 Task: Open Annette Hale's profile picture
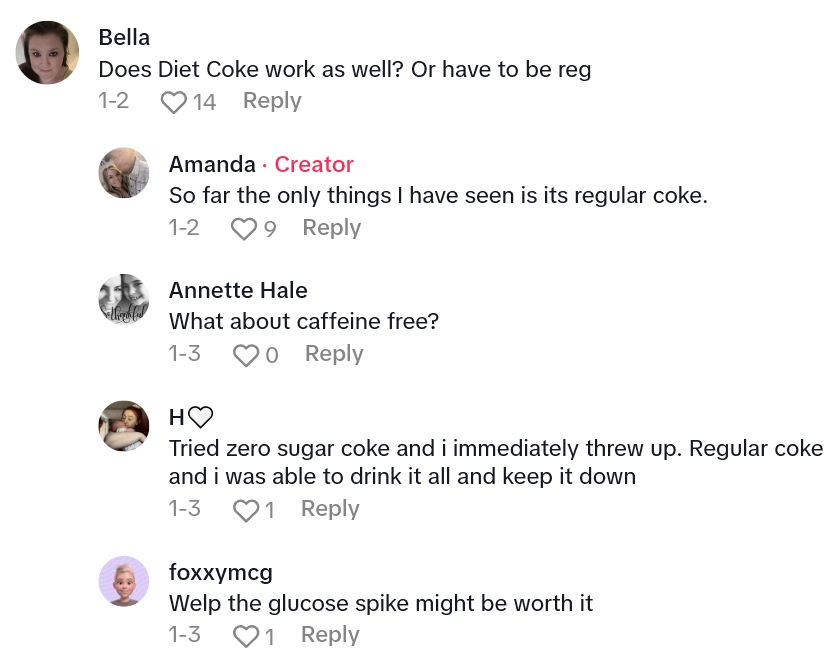[x=124, y=298]
